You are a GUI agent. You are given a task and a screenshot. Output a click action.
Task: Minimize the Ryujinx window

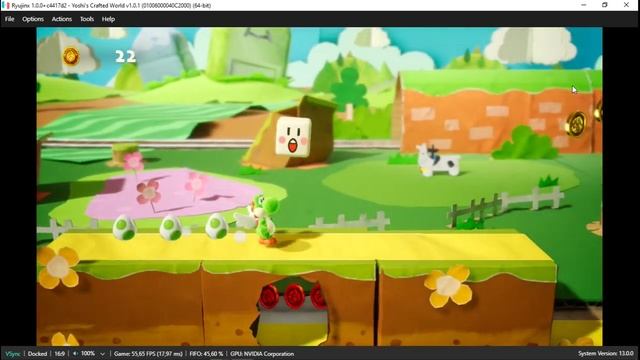(x=584, y=5)
